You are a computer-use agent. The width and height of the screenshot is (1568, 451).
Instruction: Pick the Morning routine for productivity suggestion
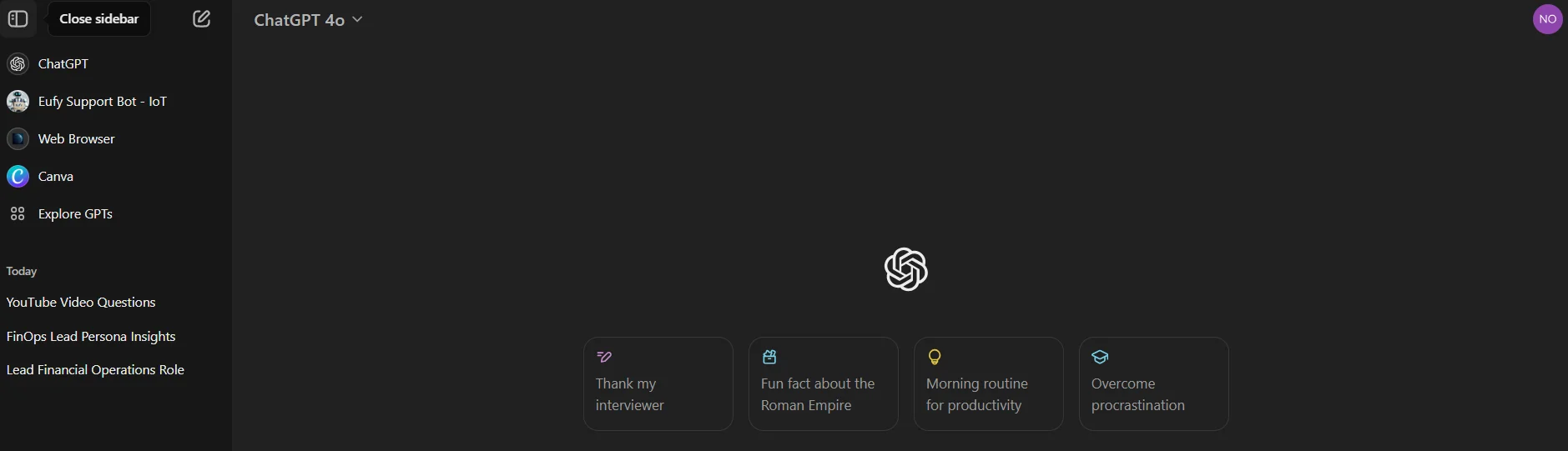(989, 383)
